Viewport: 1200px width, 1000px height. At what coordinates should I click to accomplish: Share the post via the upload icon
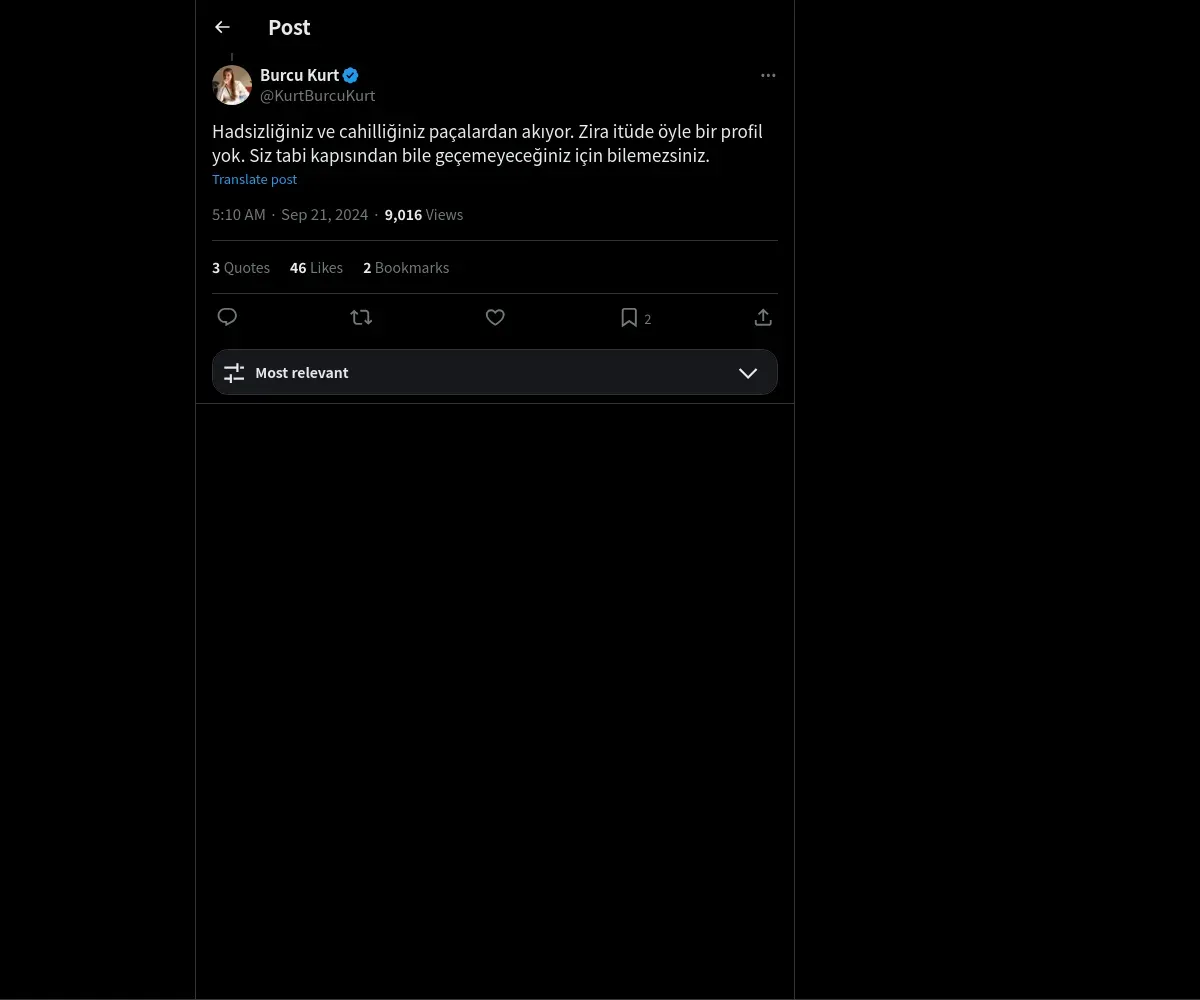pos(763,317)
